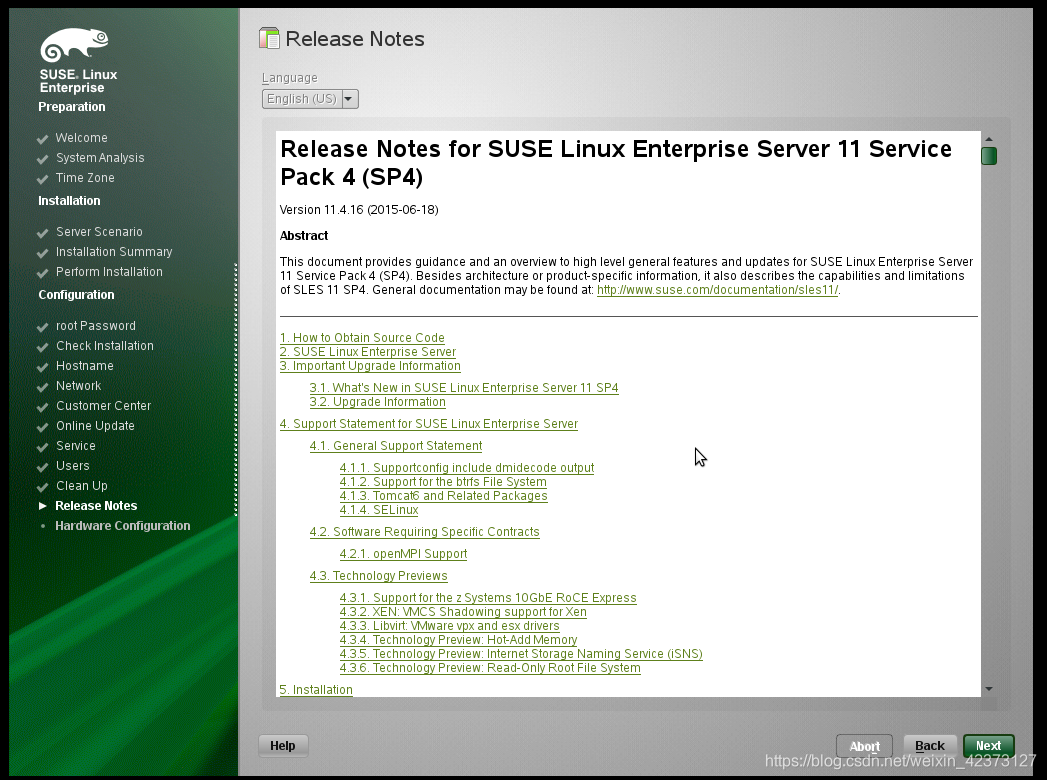Viewport: 1047px width, 780px height.
Task: Open '4.3.2. XEN: VMCS Shadowing' link
Action: click(463, 612)
